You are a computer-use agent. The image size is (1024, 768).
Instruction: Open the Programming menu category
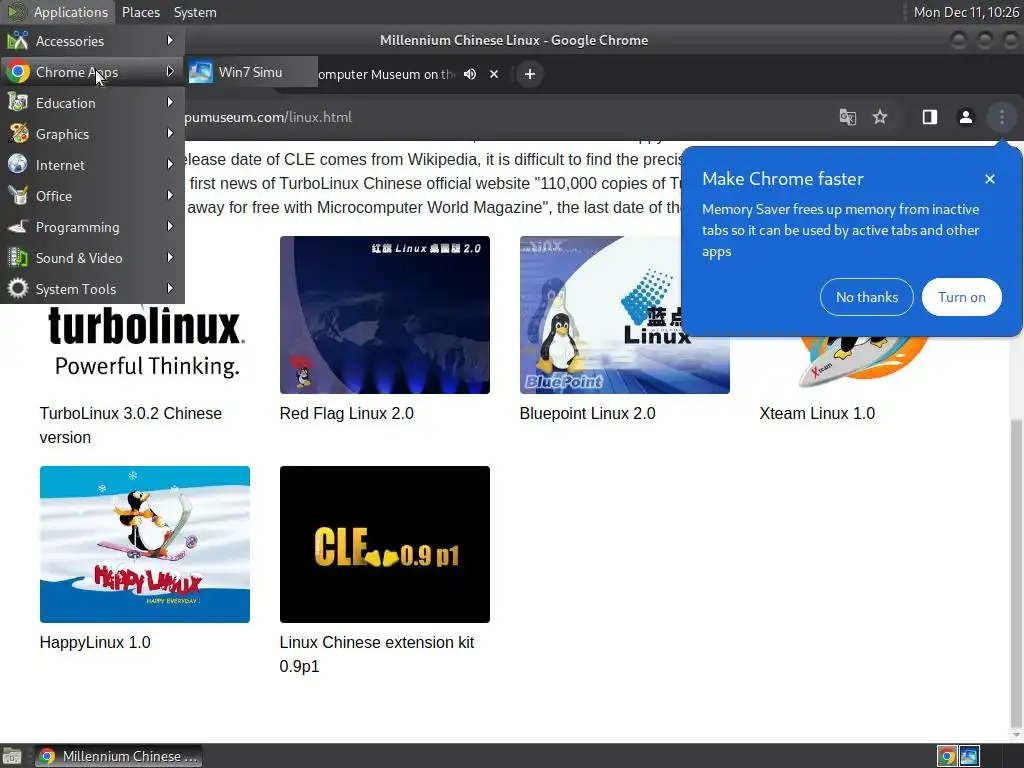pyautogui.click(x=92, y=227)
